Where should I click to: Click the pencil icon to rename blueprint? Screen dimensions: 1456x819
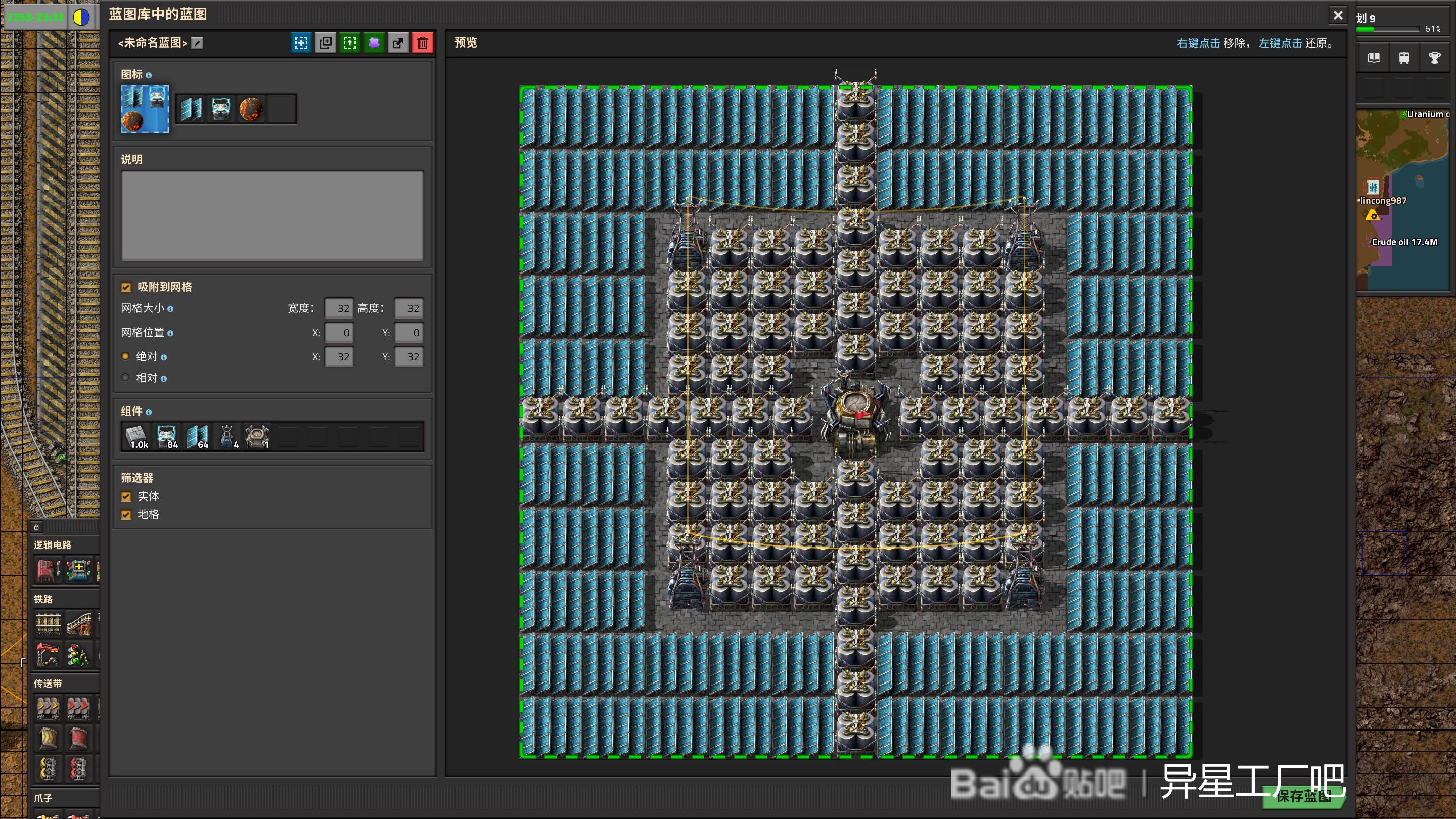point(197,43)
